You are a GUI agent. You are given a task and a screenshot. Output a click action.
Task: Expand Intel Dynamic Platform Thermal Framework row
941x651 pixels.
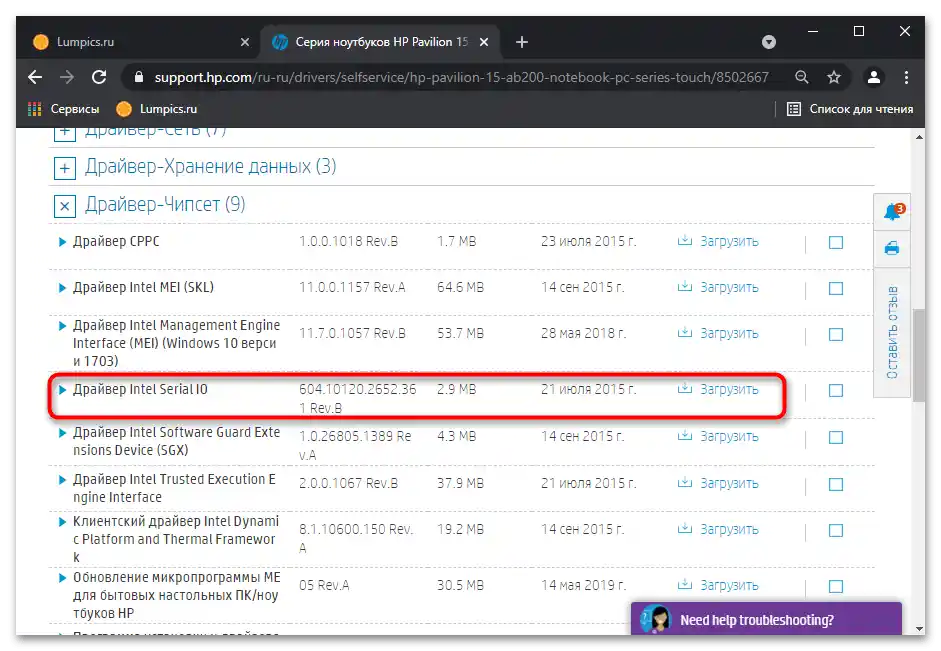(62, 522)
